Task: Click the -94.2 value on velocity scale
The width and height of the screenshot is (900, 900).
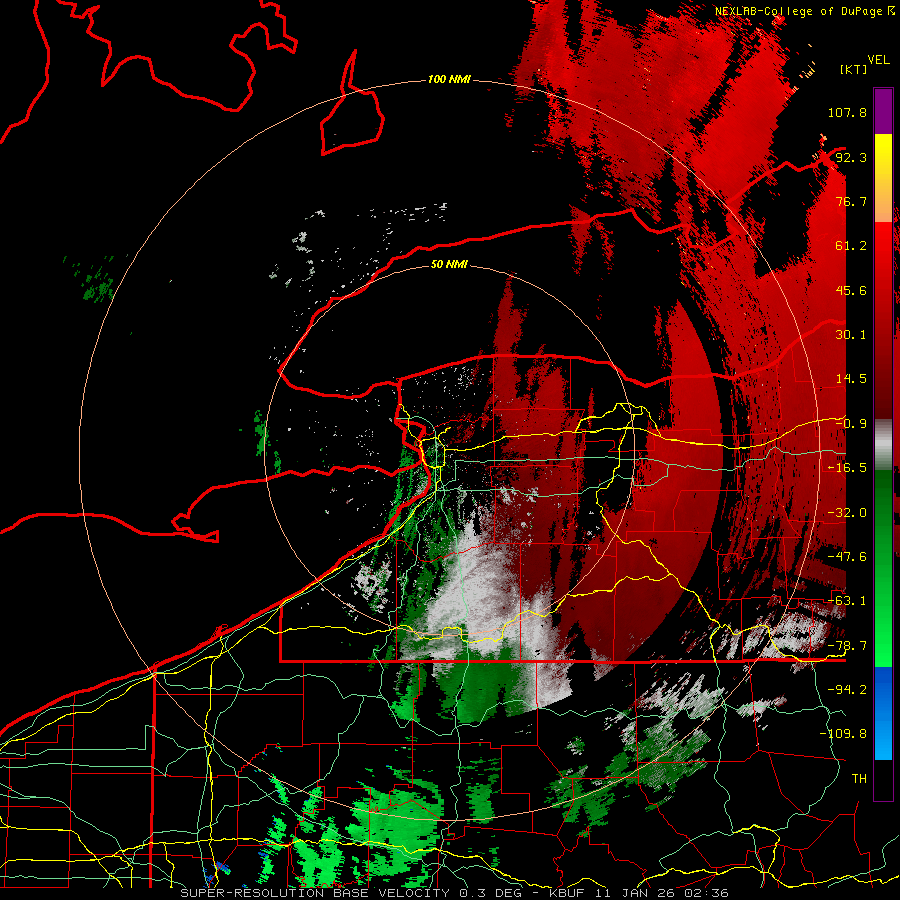Action: tap(847, 690)
